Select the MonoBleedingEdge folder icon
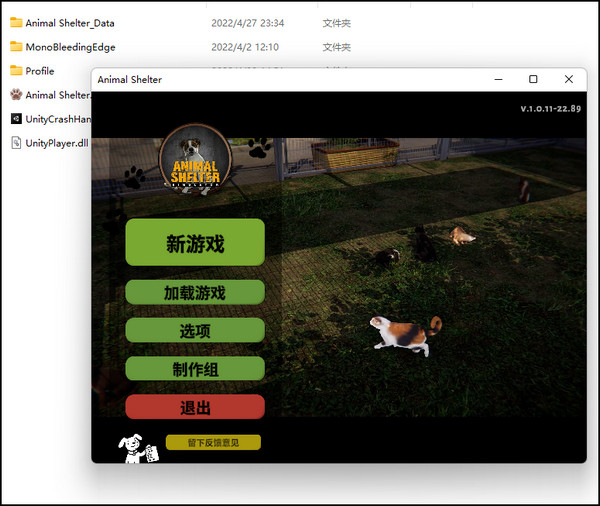The image size is (600, 506). [x=16, y=47]
